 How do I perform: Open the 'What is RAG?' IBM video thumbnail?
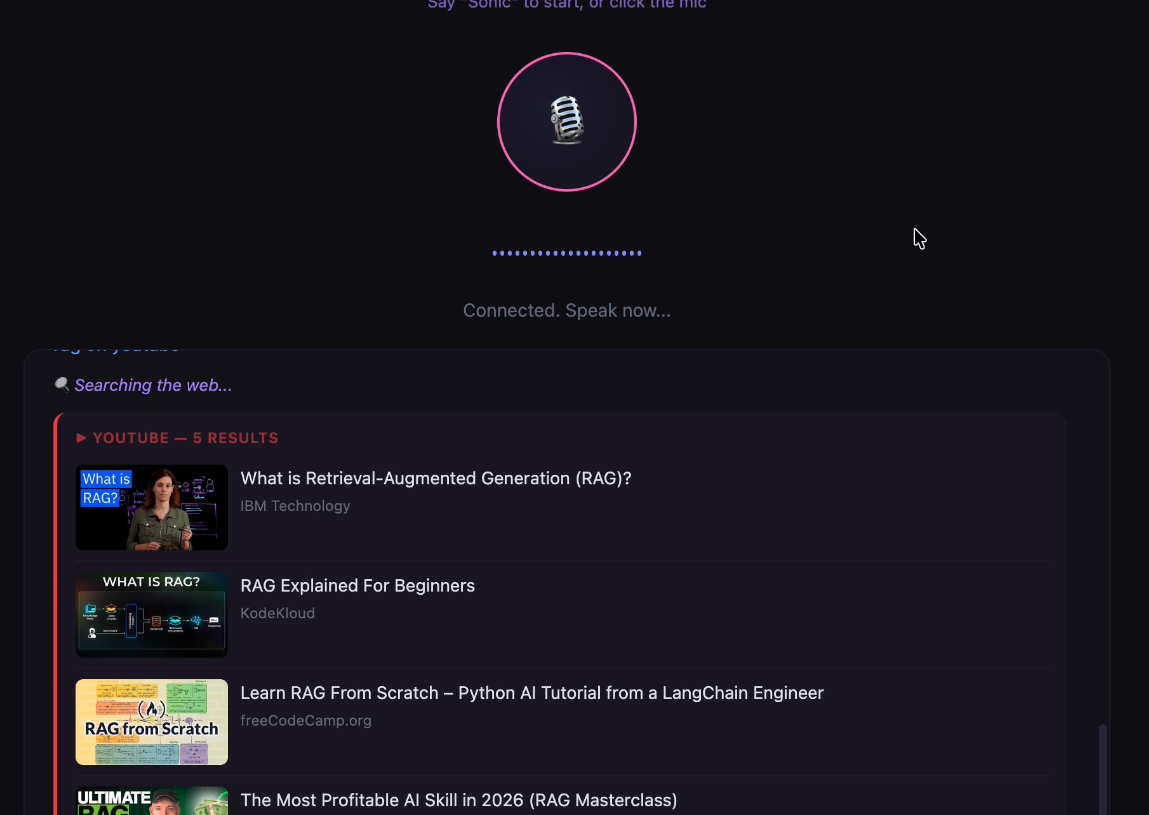(152, 507)
